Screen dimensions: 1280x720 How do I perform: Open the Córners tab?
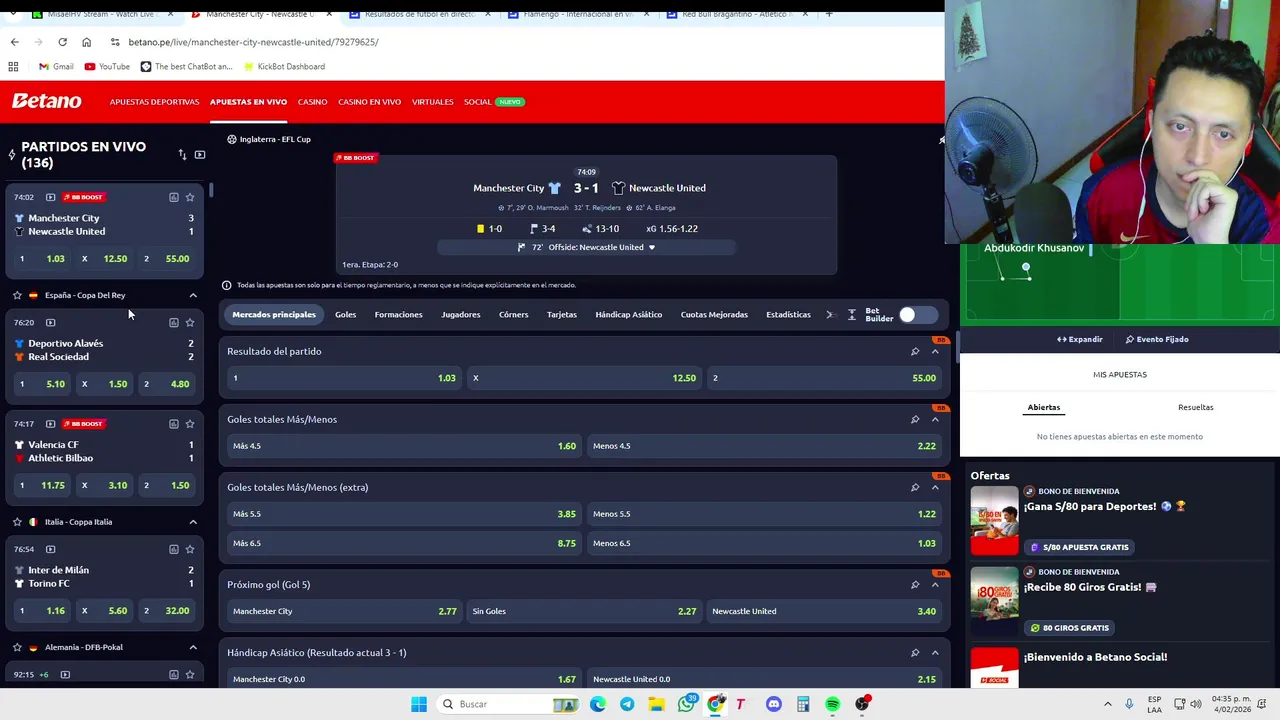(x=513, y=315)
